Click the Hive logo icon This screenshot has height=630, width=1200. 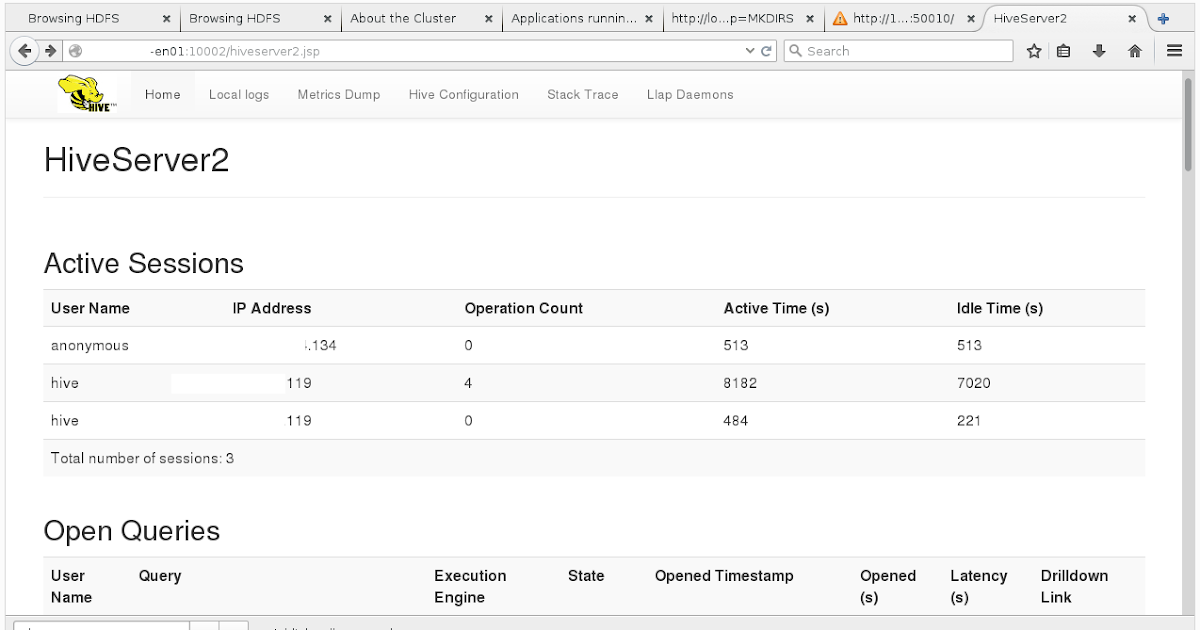85,92
